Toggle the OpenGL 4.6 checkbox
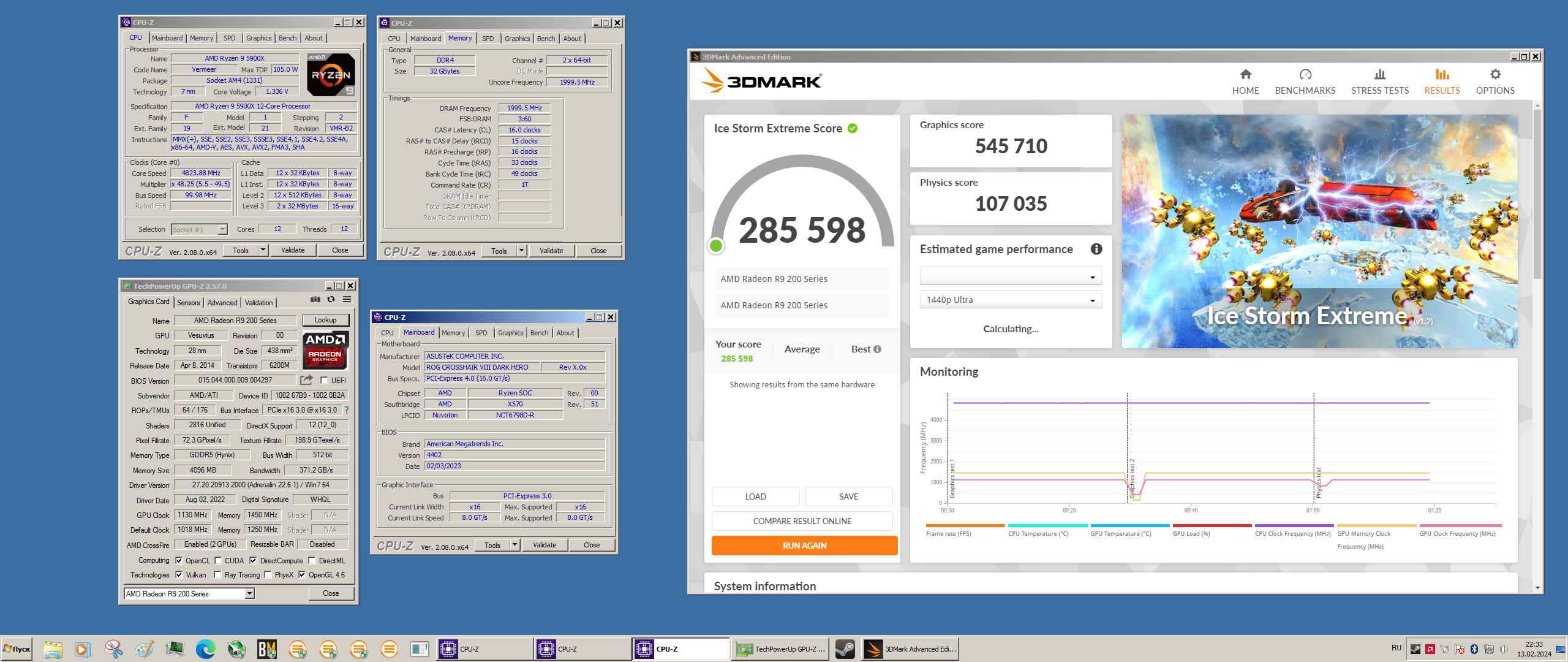 [x=302, y=575]
